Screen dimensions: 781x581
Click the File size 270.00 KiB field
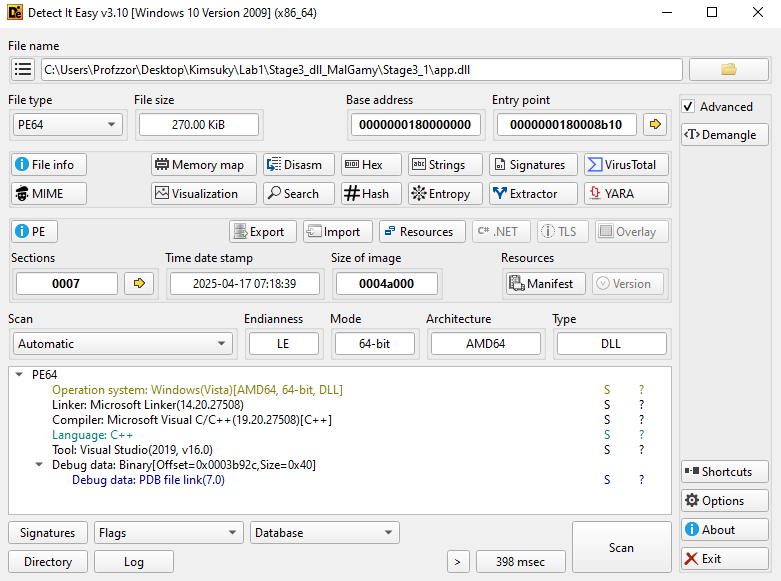[x=199, y=124]
